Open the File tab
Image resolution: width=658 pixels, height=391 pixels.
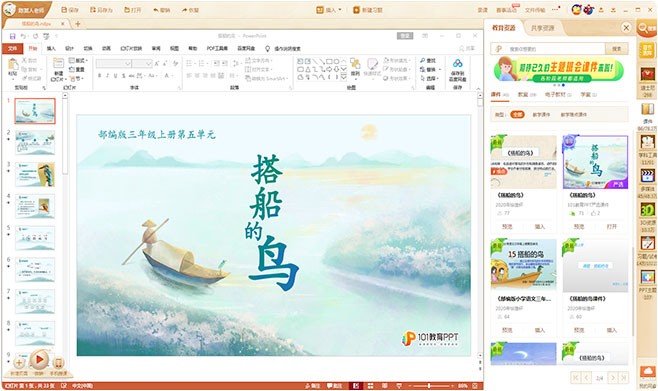tap(12, 49)
